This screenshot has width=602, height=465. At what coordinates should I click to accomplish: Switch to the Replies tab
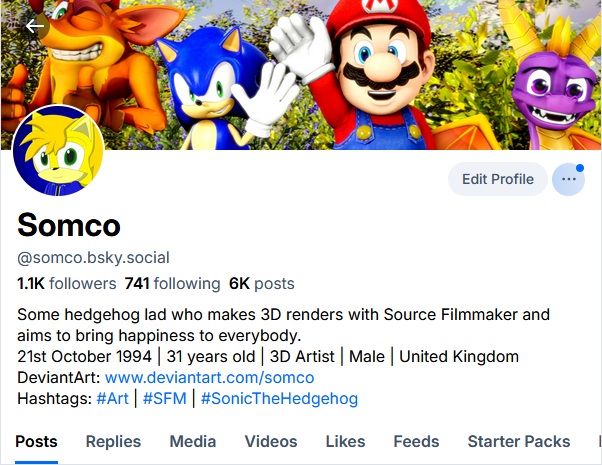113,441
